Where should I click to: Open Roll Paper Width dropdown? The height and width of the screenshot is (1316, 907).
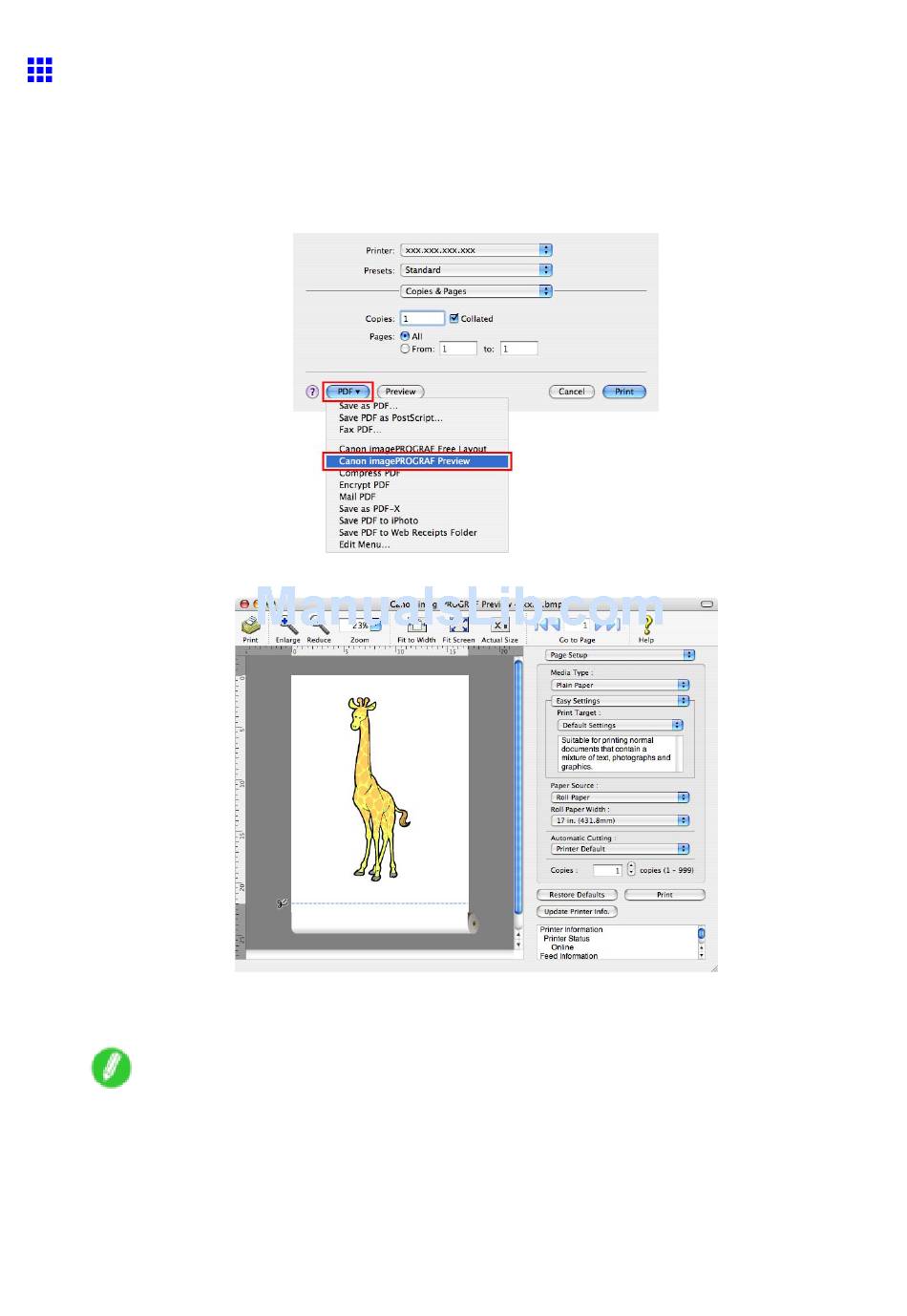click(621, 820)
